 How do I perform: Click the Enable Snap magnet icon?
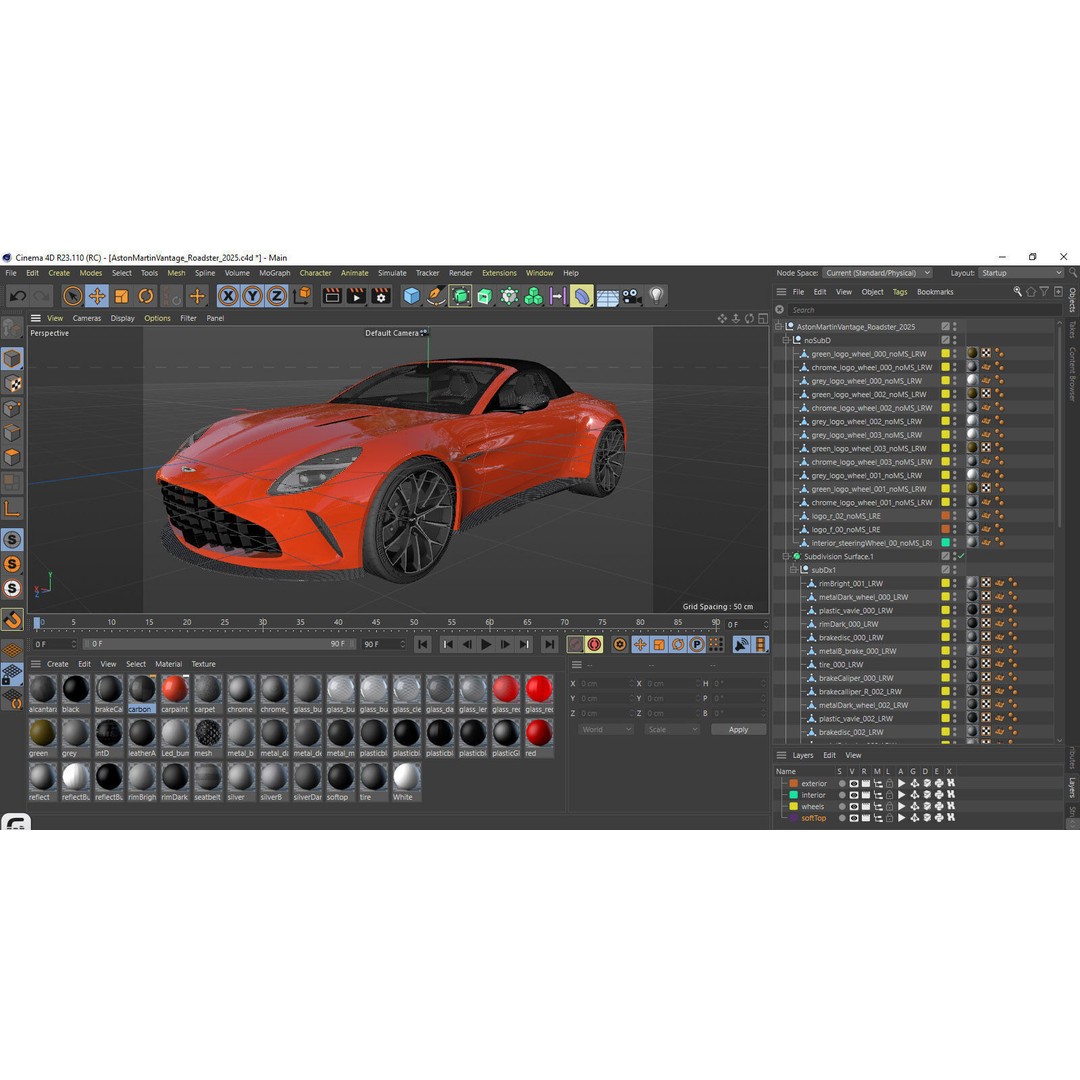pyautogui.click(x=12, y=620)
